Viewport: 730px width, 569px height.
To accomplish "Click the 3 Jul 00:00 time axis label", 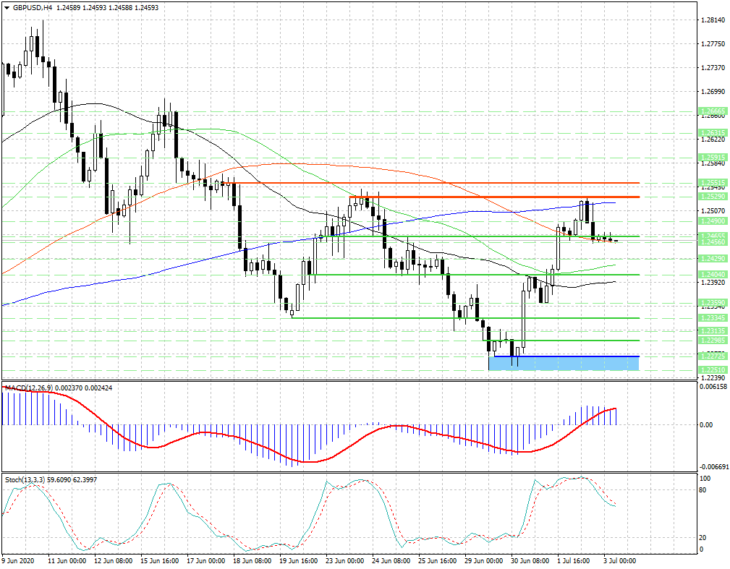I will click(x=619, y=561).
